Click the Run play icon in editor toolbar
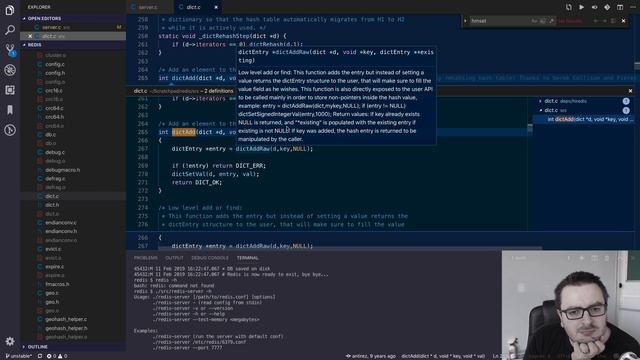Viewport: 640px width, 360px height. click(x=581, y=7)
